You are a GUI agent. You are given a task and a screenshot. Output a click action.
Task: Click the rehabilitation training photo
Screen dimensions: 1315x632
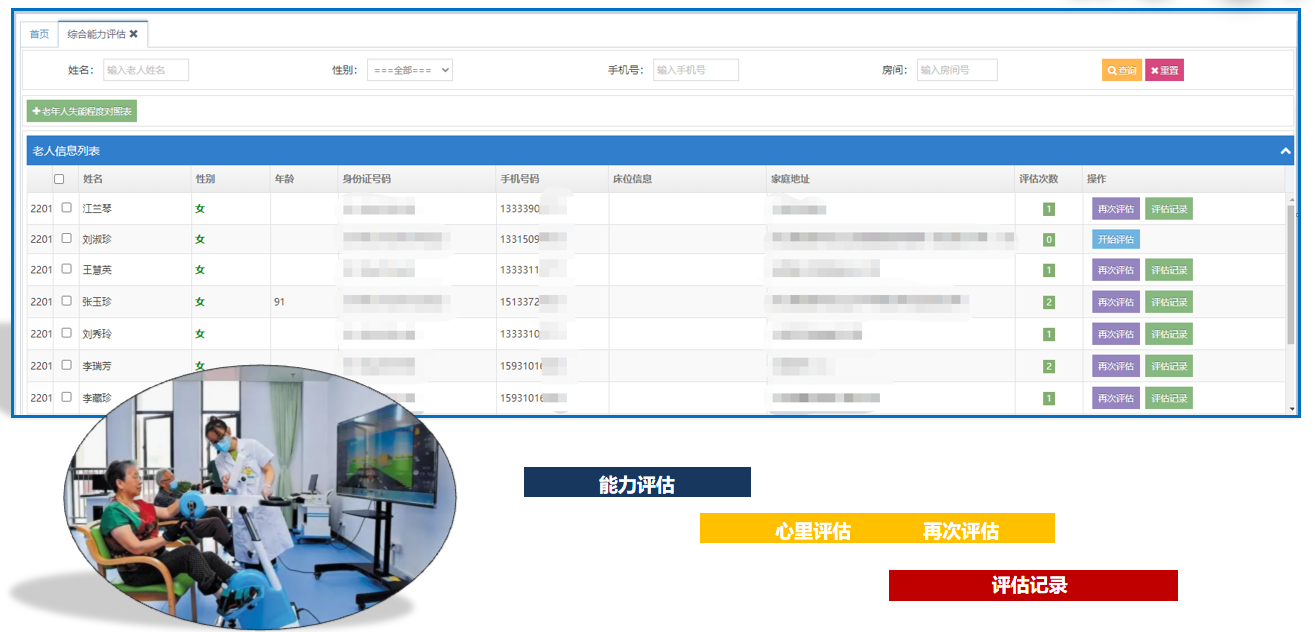tap(260, 500)
